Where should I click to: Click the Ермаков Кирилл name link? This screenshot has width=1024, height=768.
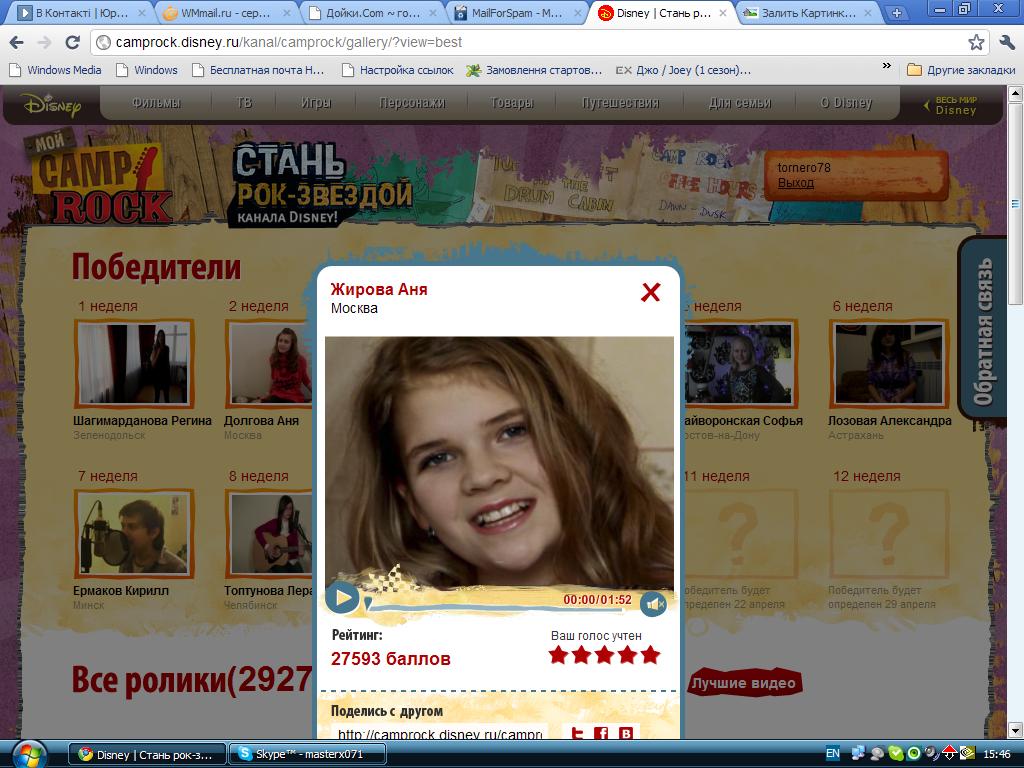[121, 590]
